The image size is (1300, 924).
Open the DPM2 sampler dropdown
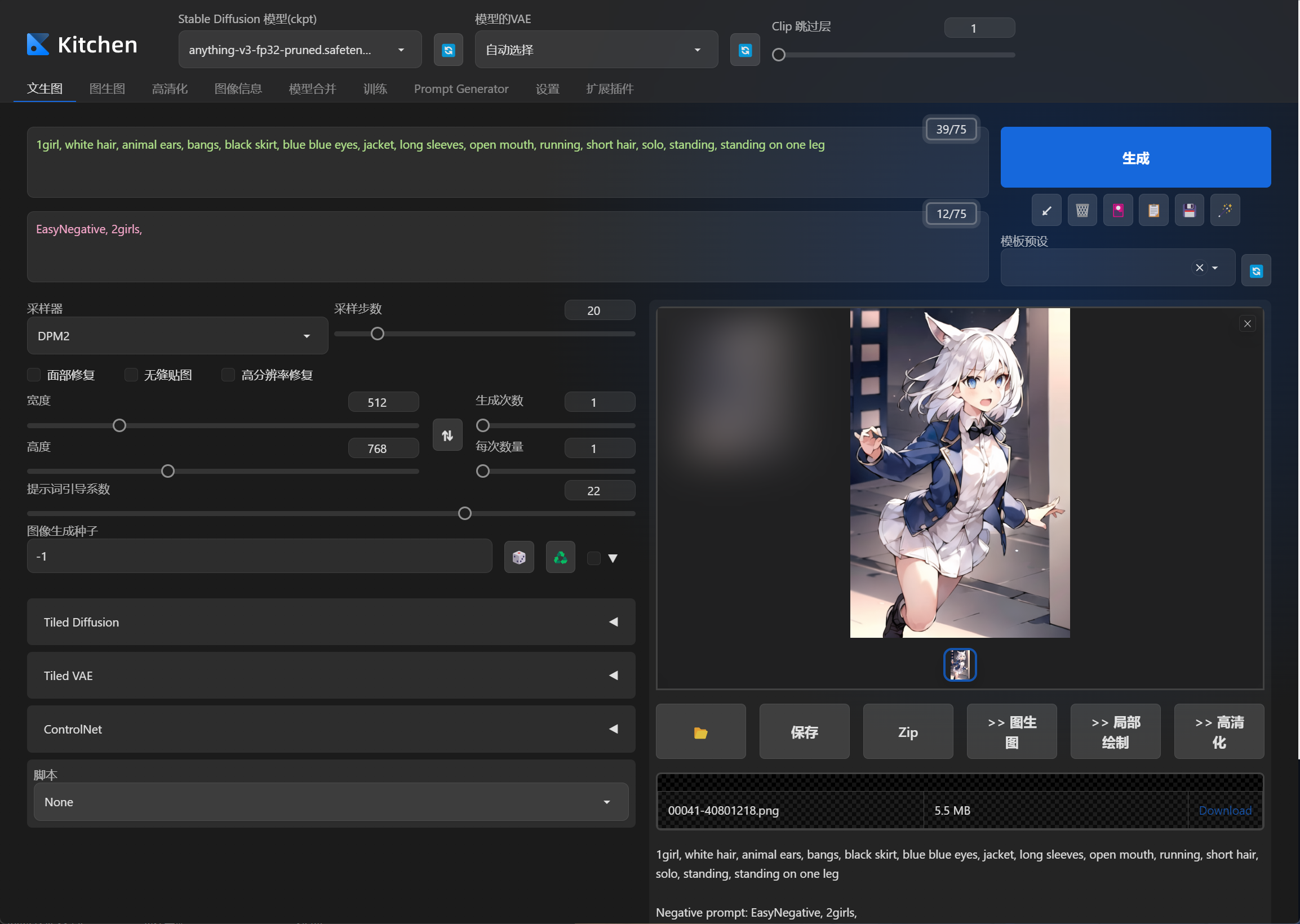click(178, 336)
